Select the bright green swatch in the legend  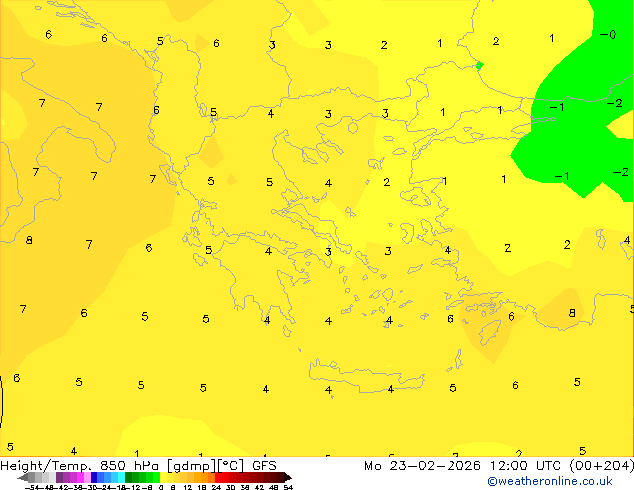click(156, 478)
